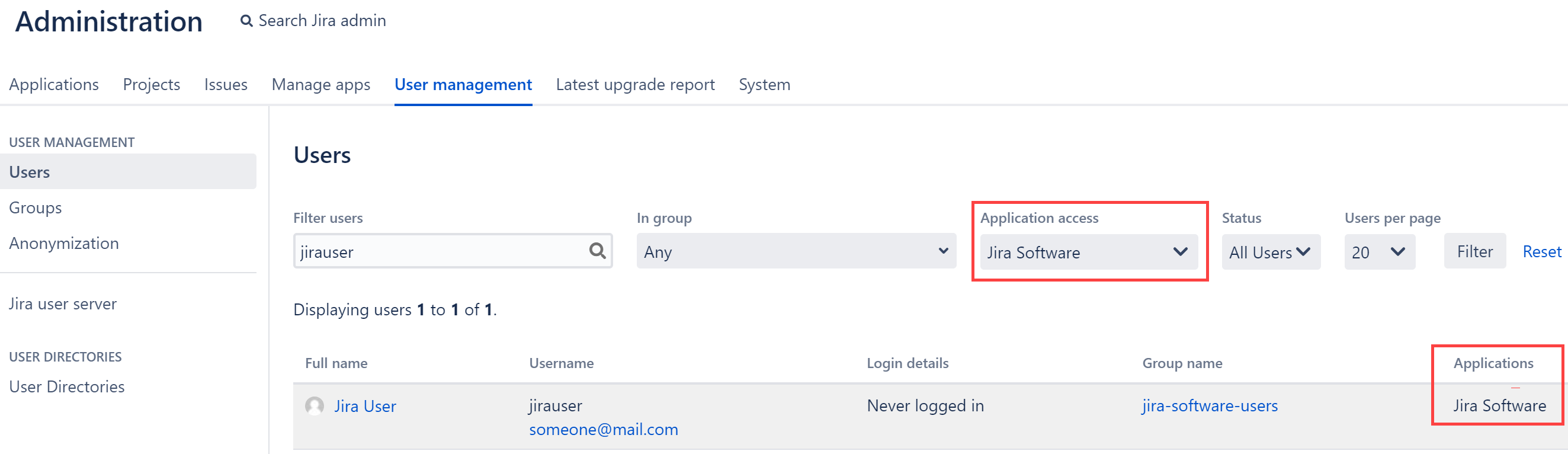
Task: Expand the Status All Users dropdown
Action: click(x=1271, y=252)
